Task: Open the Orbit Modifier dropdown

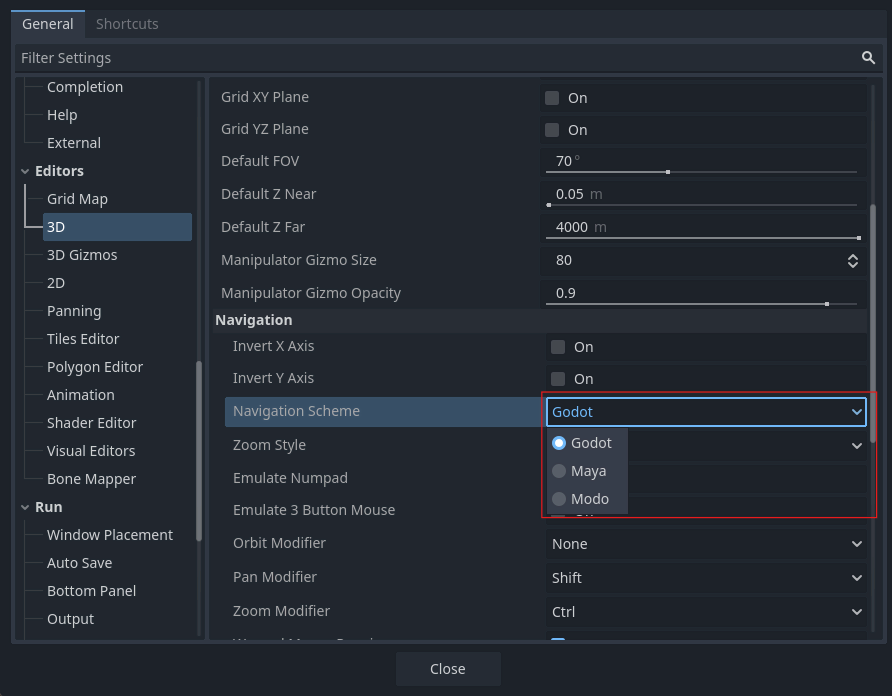Action: [x=706, y=544]
